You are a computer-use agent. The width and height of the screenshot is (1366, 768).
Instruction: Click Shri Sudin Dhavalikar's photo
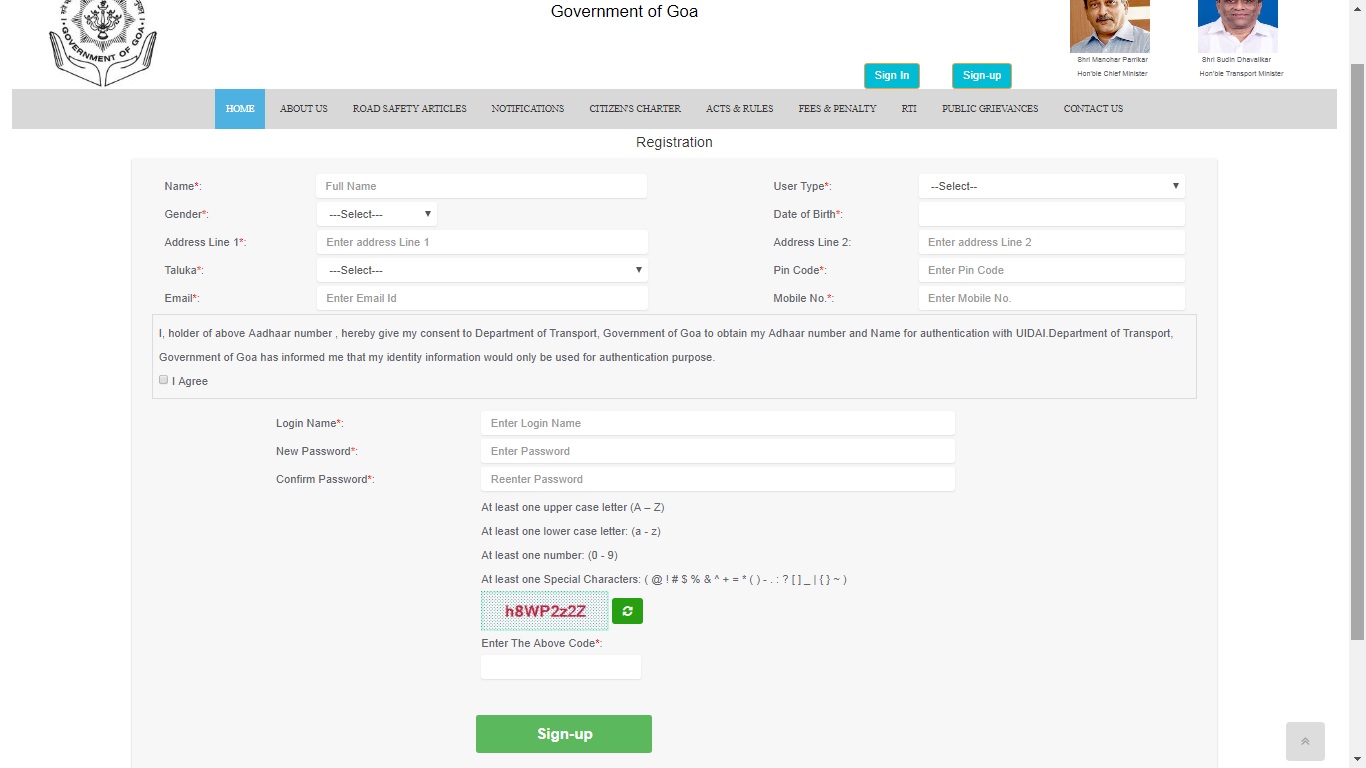click(x=1238, y=27)
